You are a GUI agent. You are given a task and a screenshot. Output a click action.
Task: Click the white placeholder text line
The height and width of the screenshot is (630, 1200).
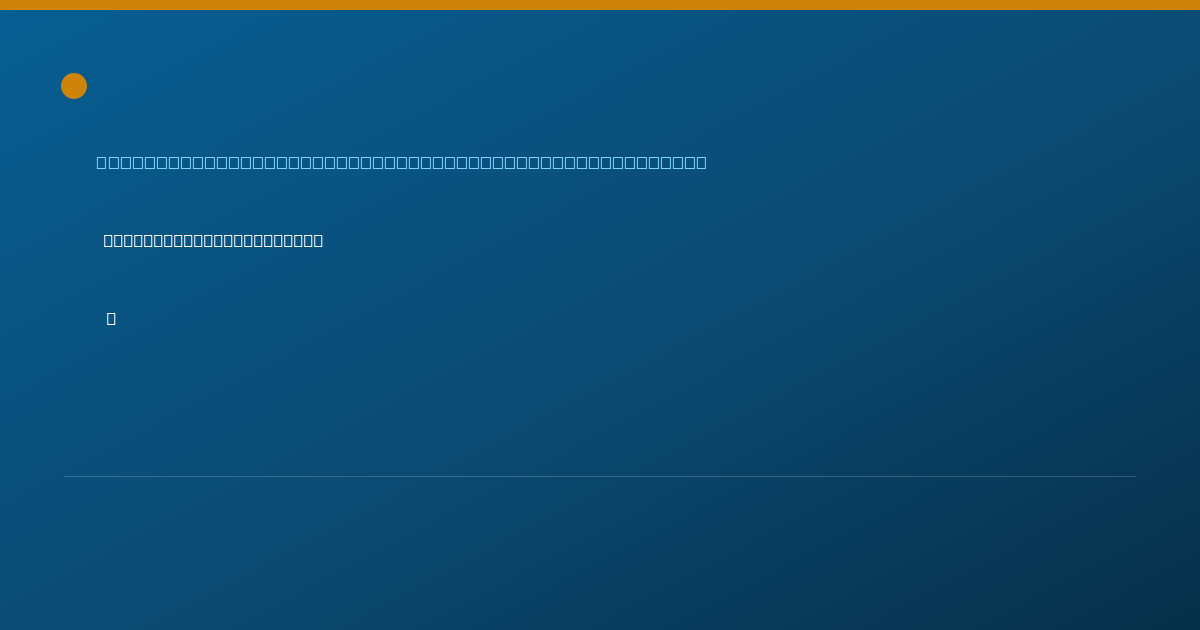tap(213, 240)
